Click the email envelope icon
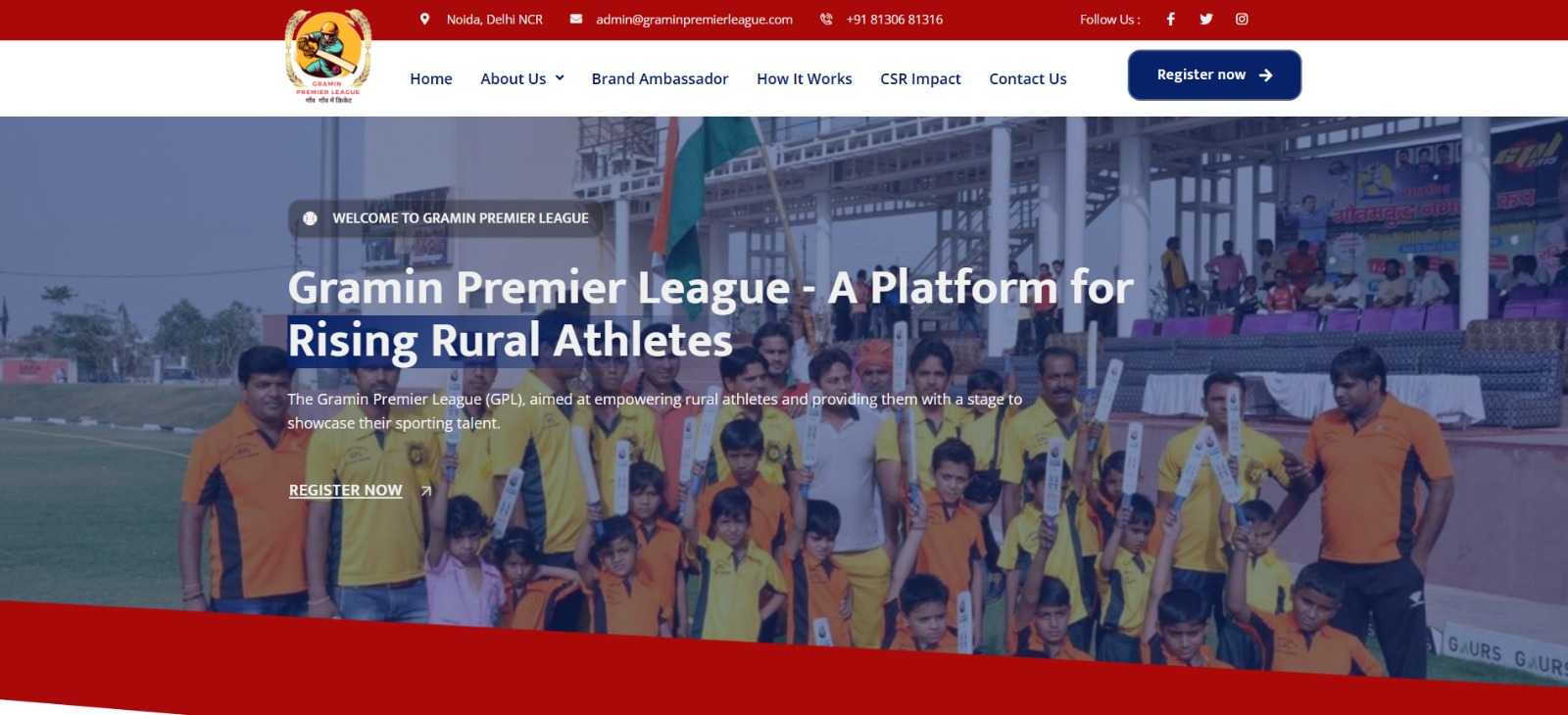1568x715 pixels. pyautogui.click(x=576, y=19)
